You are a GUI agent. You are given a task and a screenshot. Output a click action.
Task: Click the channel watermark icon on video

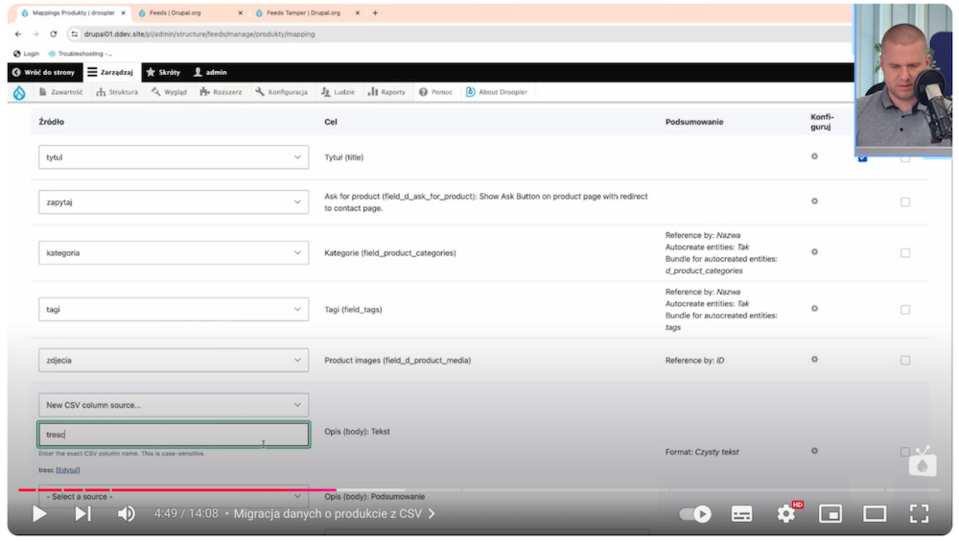pos(922,462)
